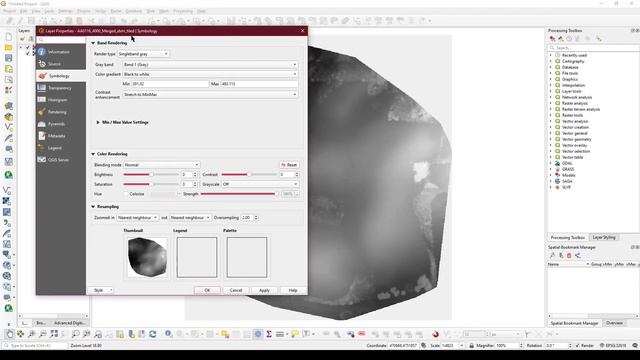640x360 pixels.
Task: Click the layer Thumbnail preview image
Action: [147, 257]
